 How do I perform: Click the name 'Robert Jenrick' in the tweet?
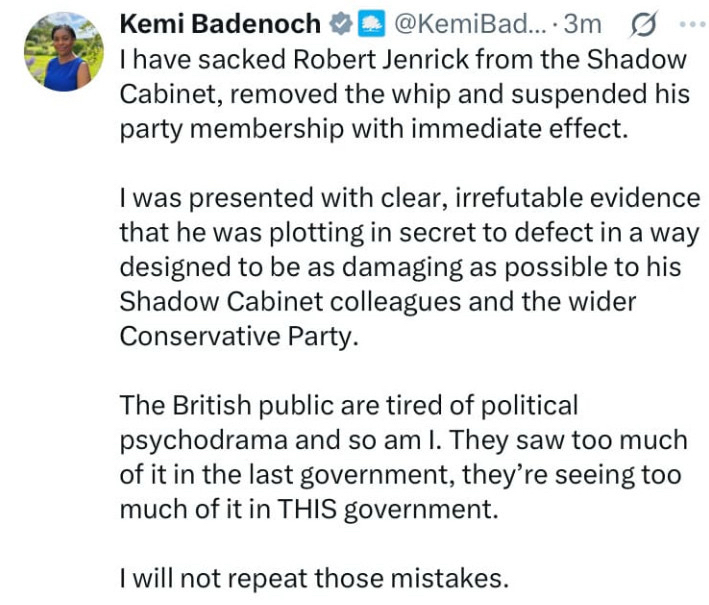(377, 60)
